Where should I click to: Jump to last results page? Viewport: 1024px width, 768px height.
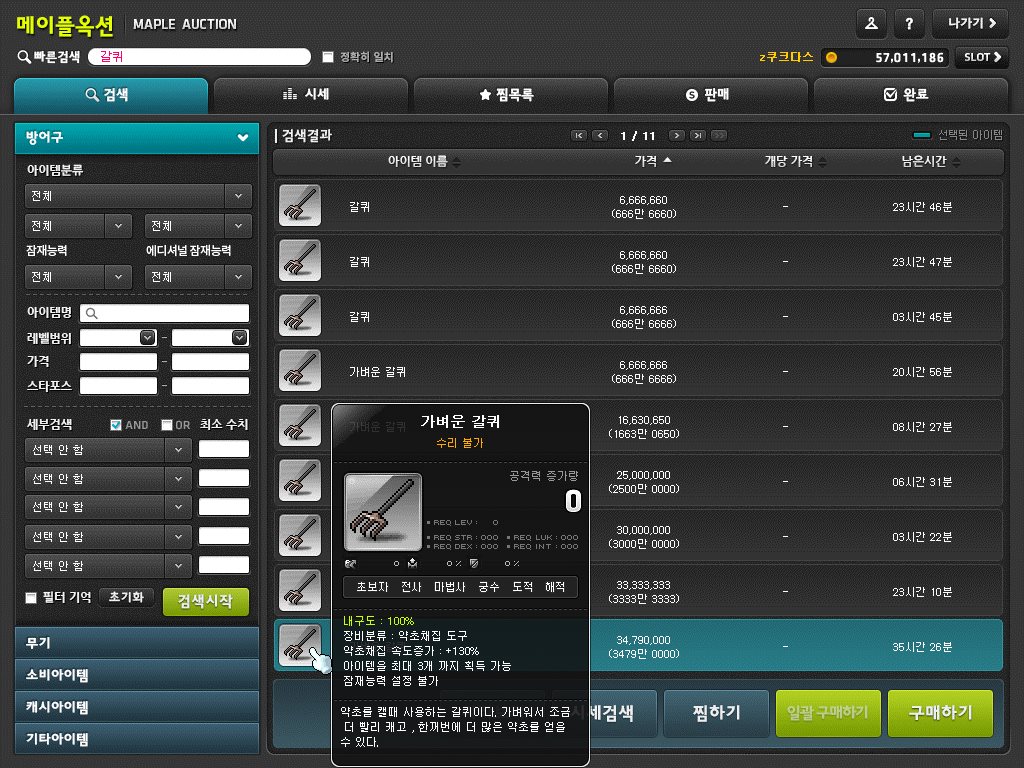698,135
